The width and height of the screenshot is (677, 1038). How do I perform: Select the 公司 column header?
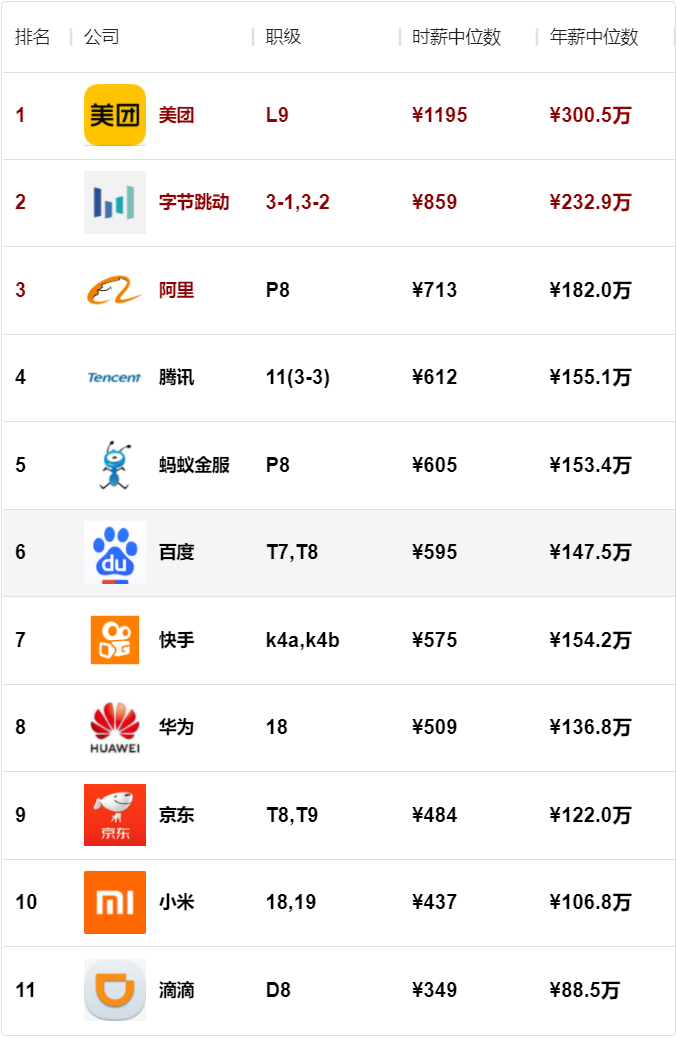[x=101, y=36]
